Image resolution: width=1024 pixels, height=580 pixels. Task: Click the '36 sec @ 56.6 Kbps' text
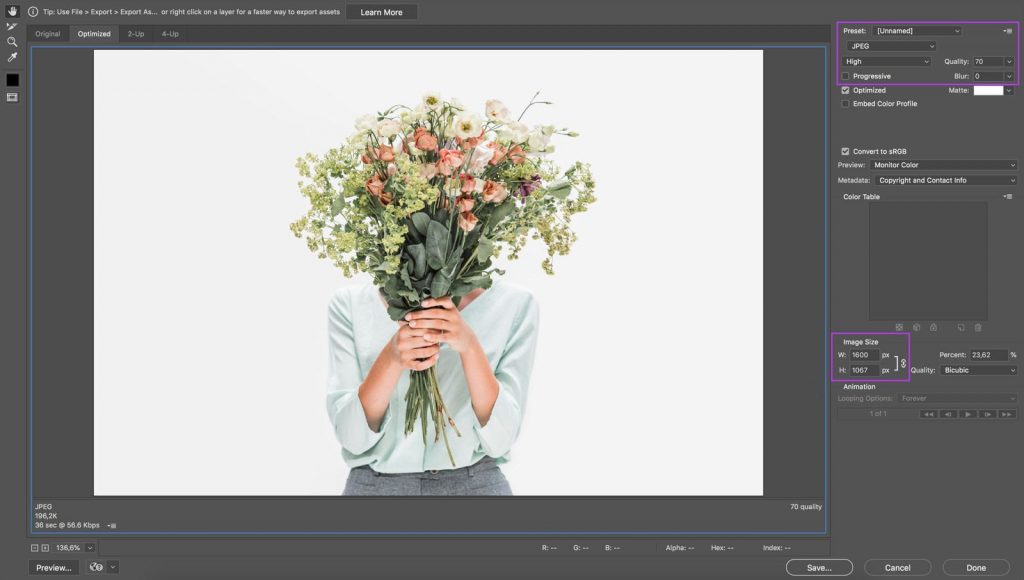coord(67,525)
